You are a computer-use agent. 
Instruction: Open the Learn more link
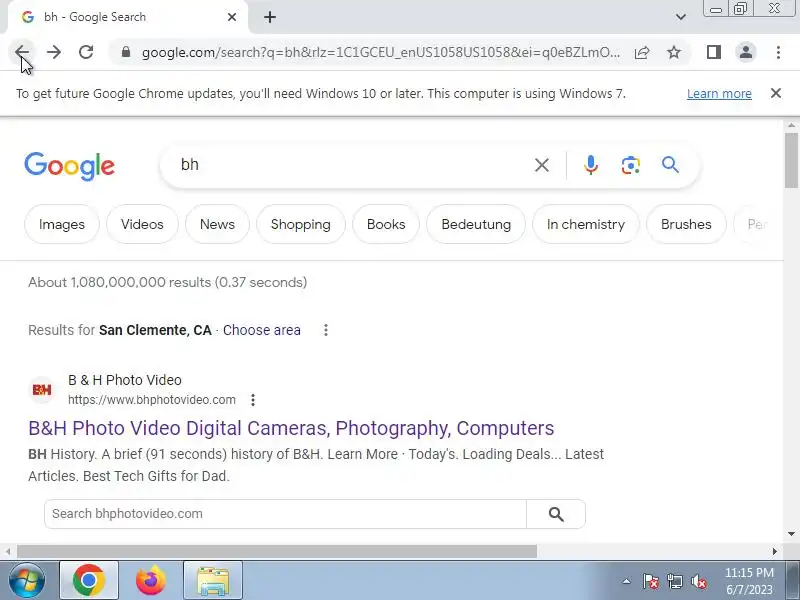tap(719, 94)
